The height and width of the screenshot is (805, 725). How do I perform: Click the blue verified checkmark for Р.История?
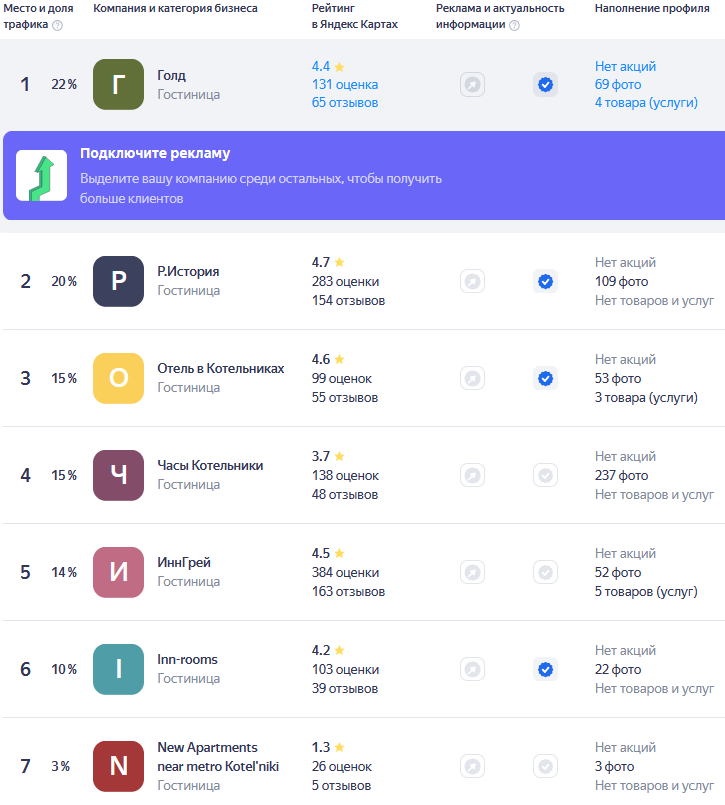(x=545, y=281)
